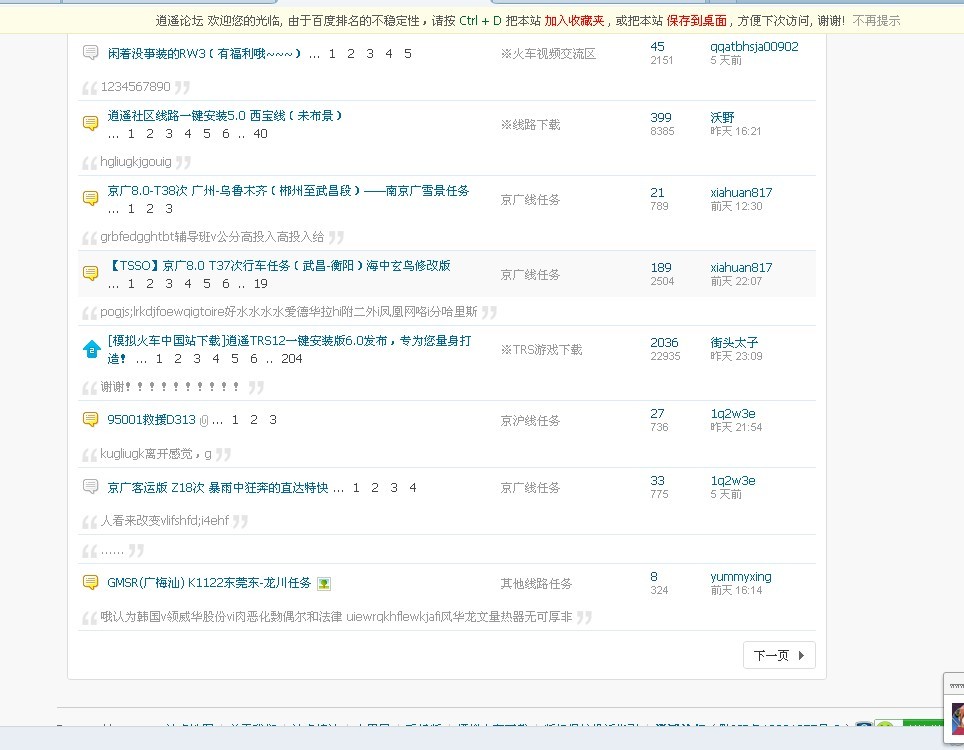Click the thread icon beside 闲着没事装的RW3
The image size is (964, 750).
coord(91,53)
